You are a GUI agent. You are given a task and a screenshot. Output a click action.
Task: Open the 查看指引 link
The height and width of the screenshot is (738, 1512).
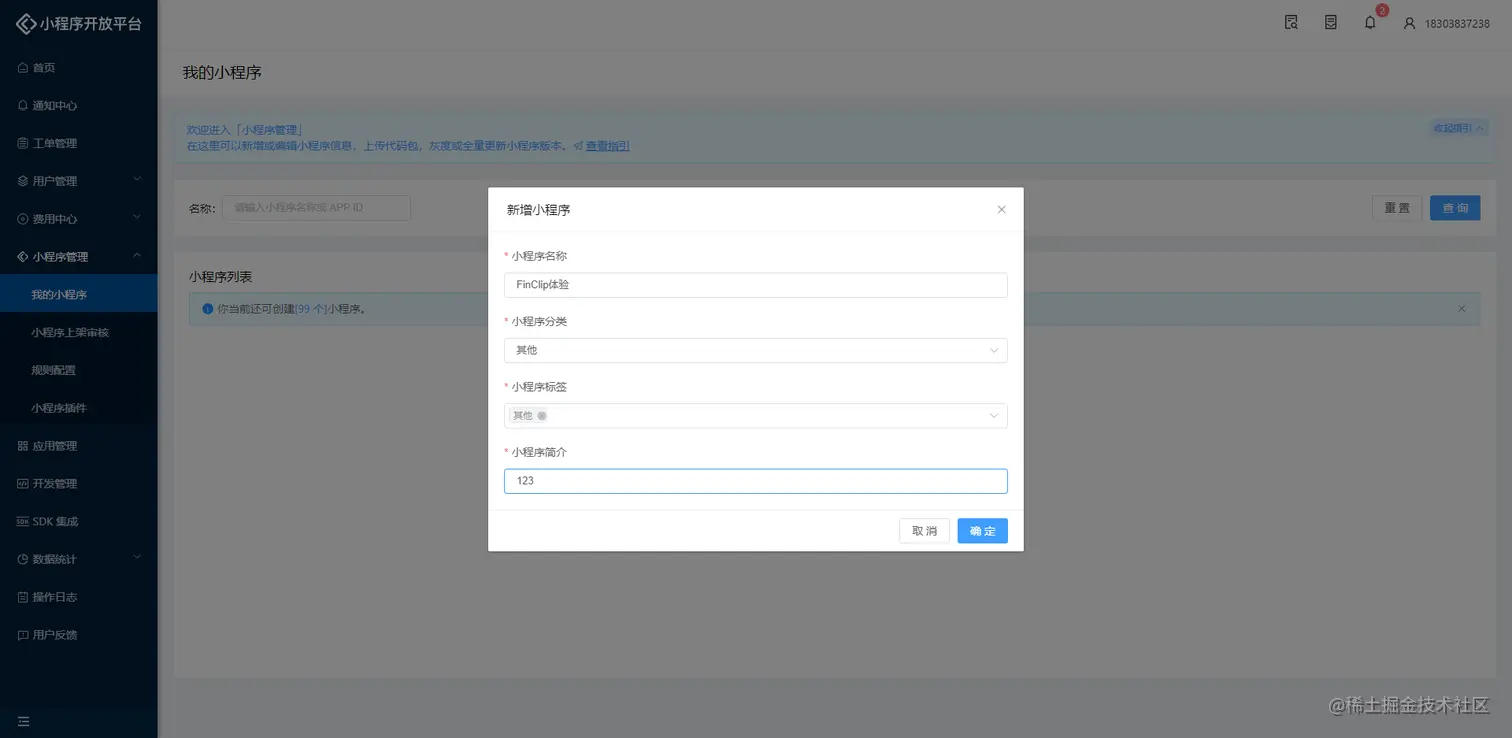pyautogui.click(x=607, y=146)
